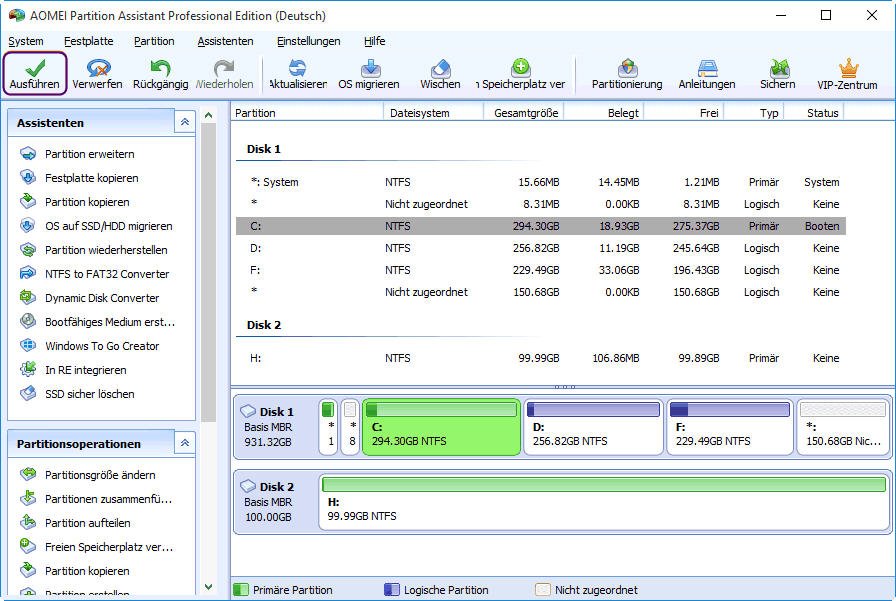Select the F: partition row in list
The image size is (896, 601).
(x=541, y=270)
